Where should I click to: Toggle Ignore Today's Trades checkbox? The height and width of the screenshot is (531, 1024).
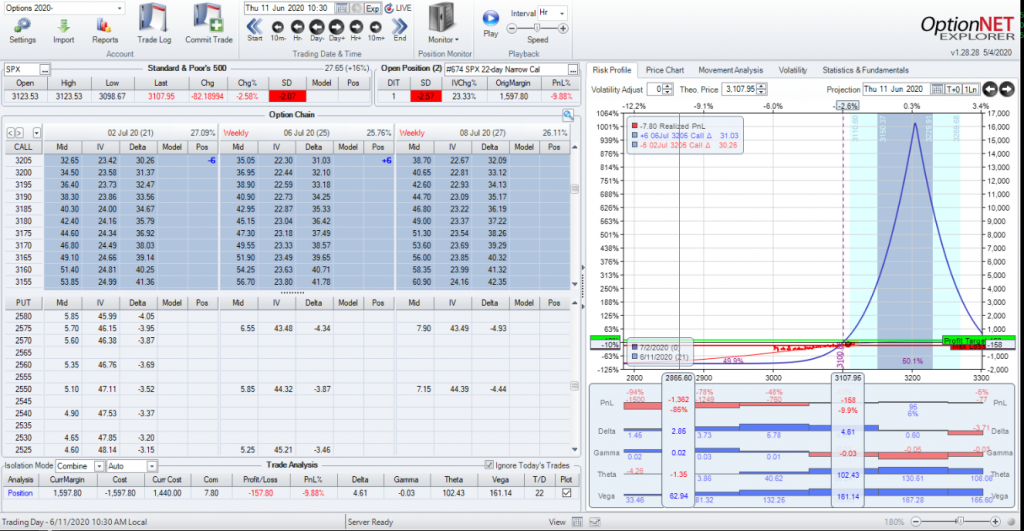click(489, 465)
